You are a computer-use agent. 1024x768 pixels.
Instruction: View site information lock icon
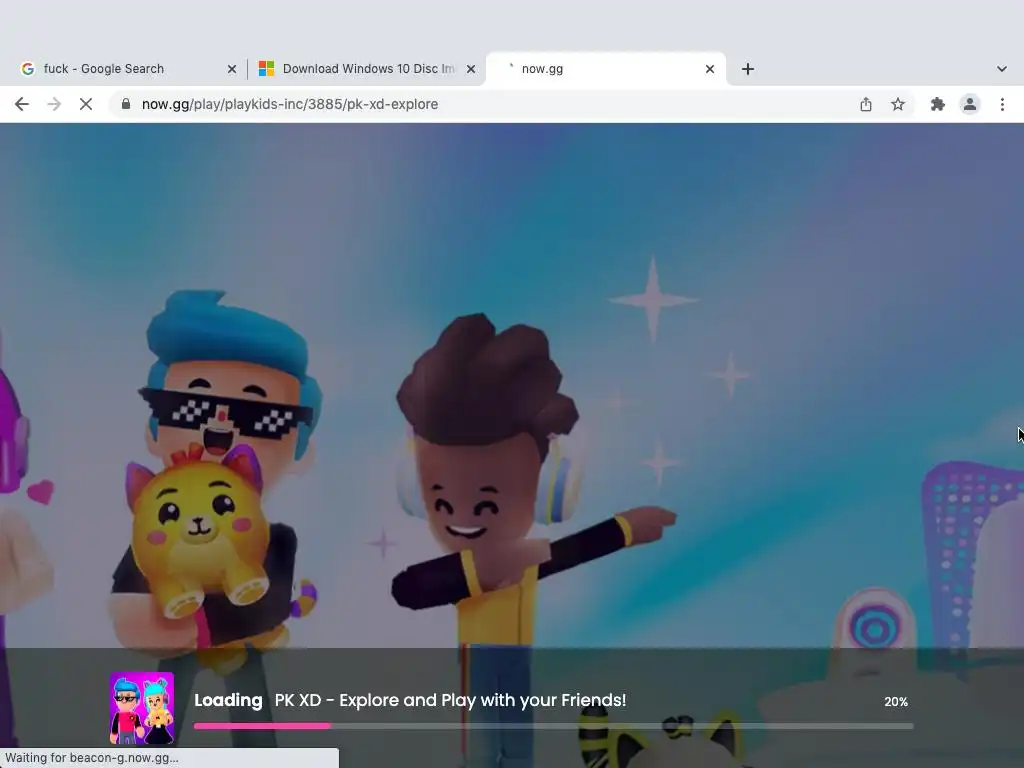coord(126,104)
